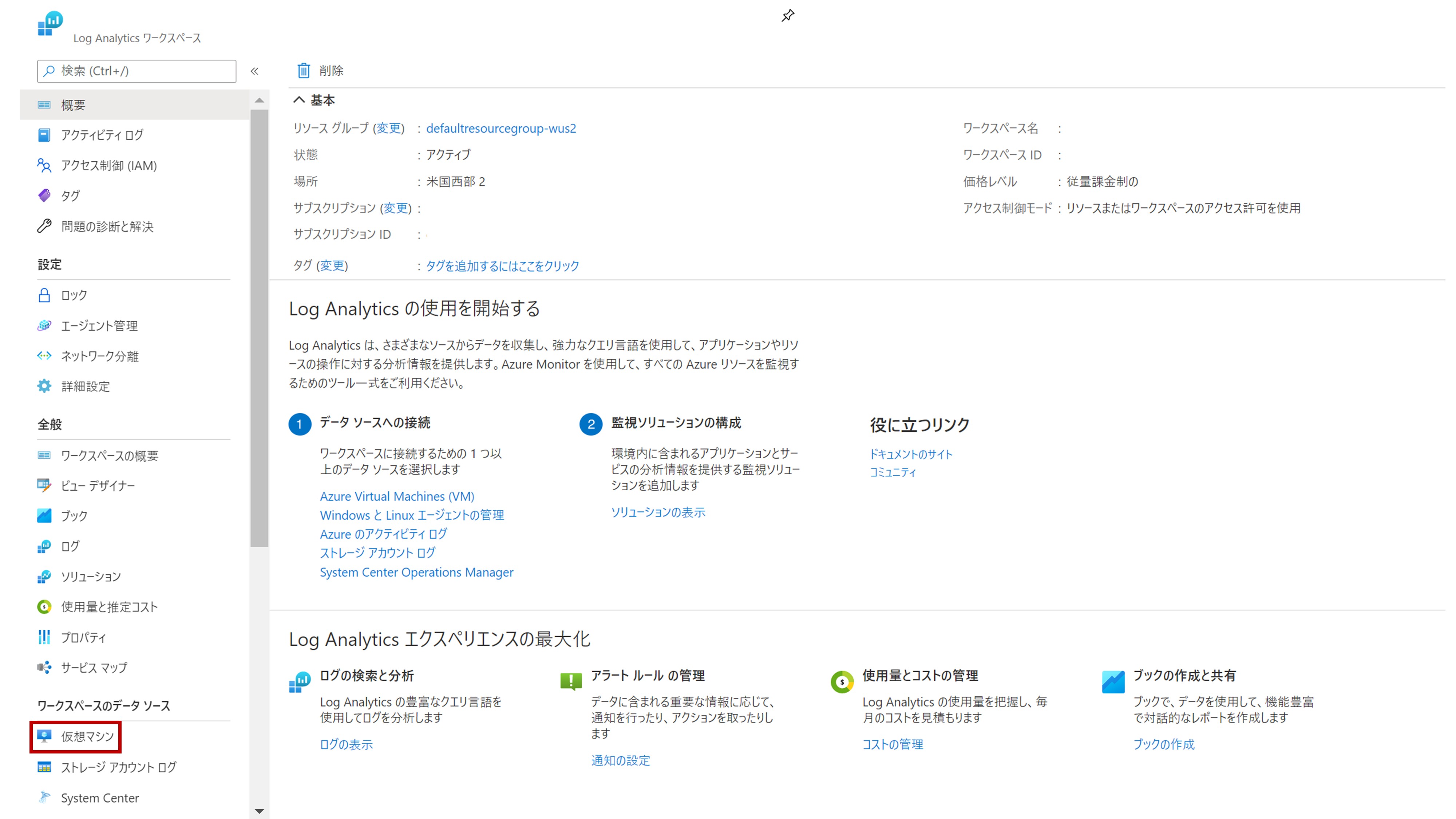Screen dimensions: 1456x819
Task: Focus the 検索 (Ctrl+/) search field
Action: pos(137,71)
